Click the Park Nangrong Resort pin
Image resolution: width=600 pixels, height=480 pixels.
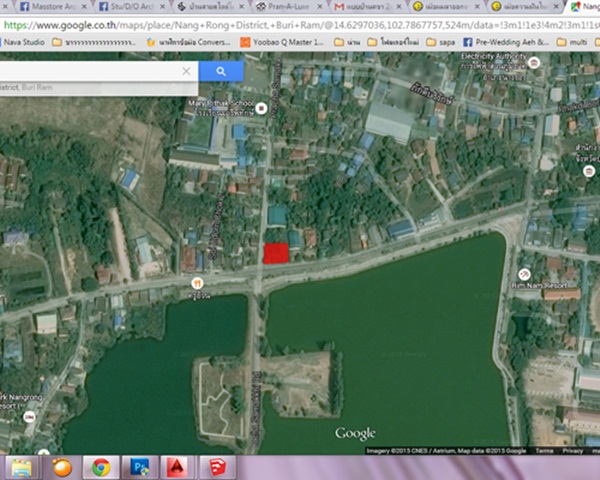tap(29, 417)
